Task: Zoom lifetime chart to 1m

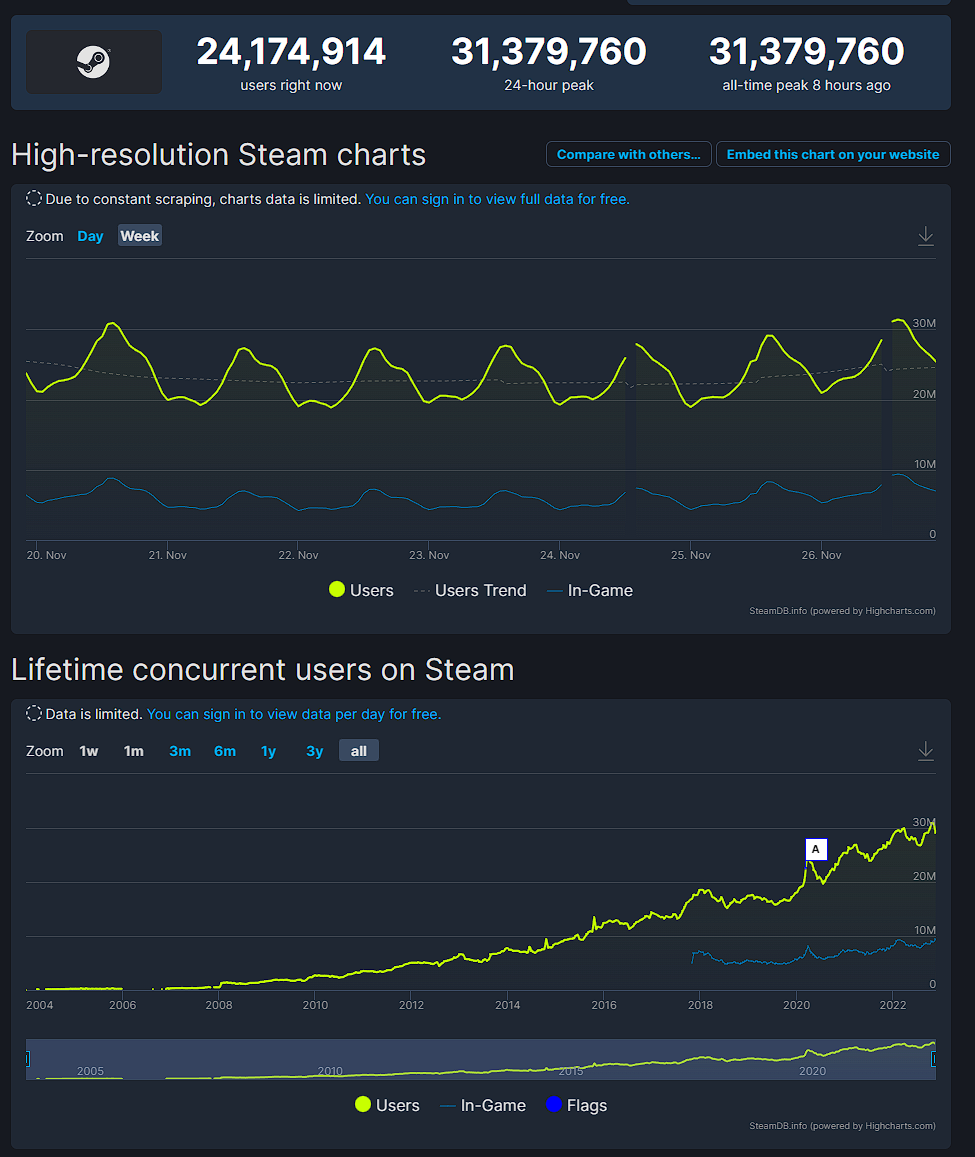Action: click(134, 751)
